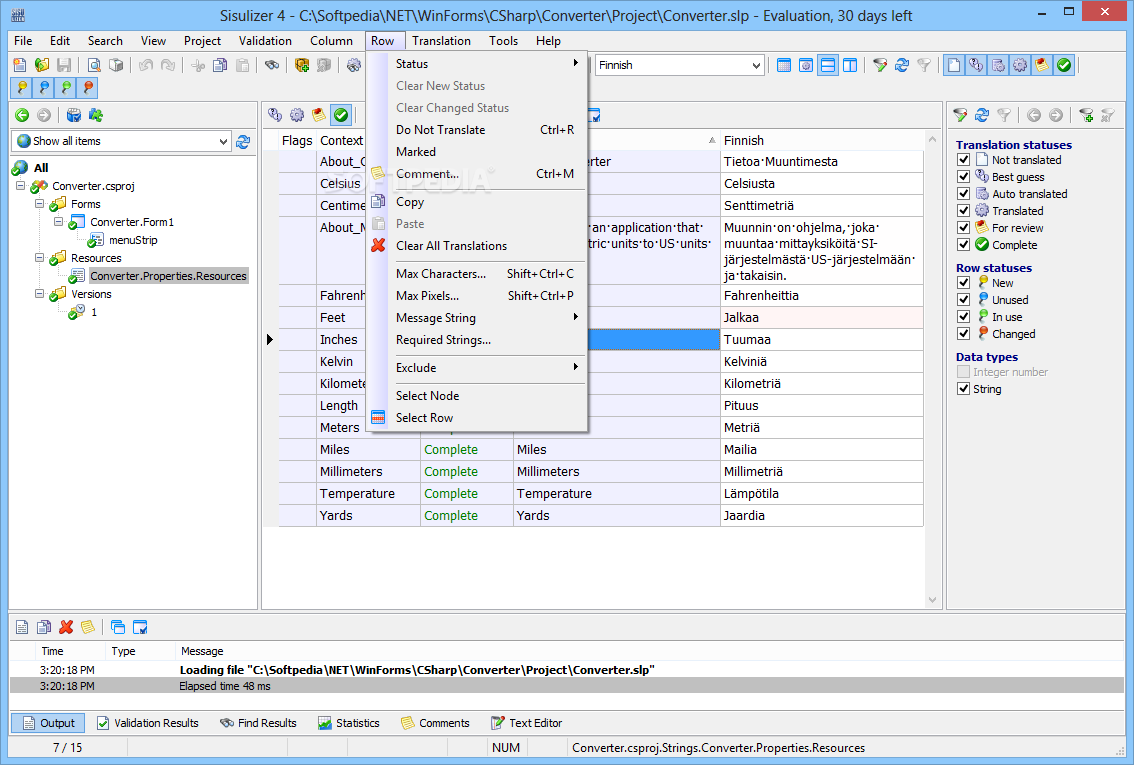Screen dimensions: 1134x765
Task: Toggle the String data type checkbox
Action: pos(963,389)
